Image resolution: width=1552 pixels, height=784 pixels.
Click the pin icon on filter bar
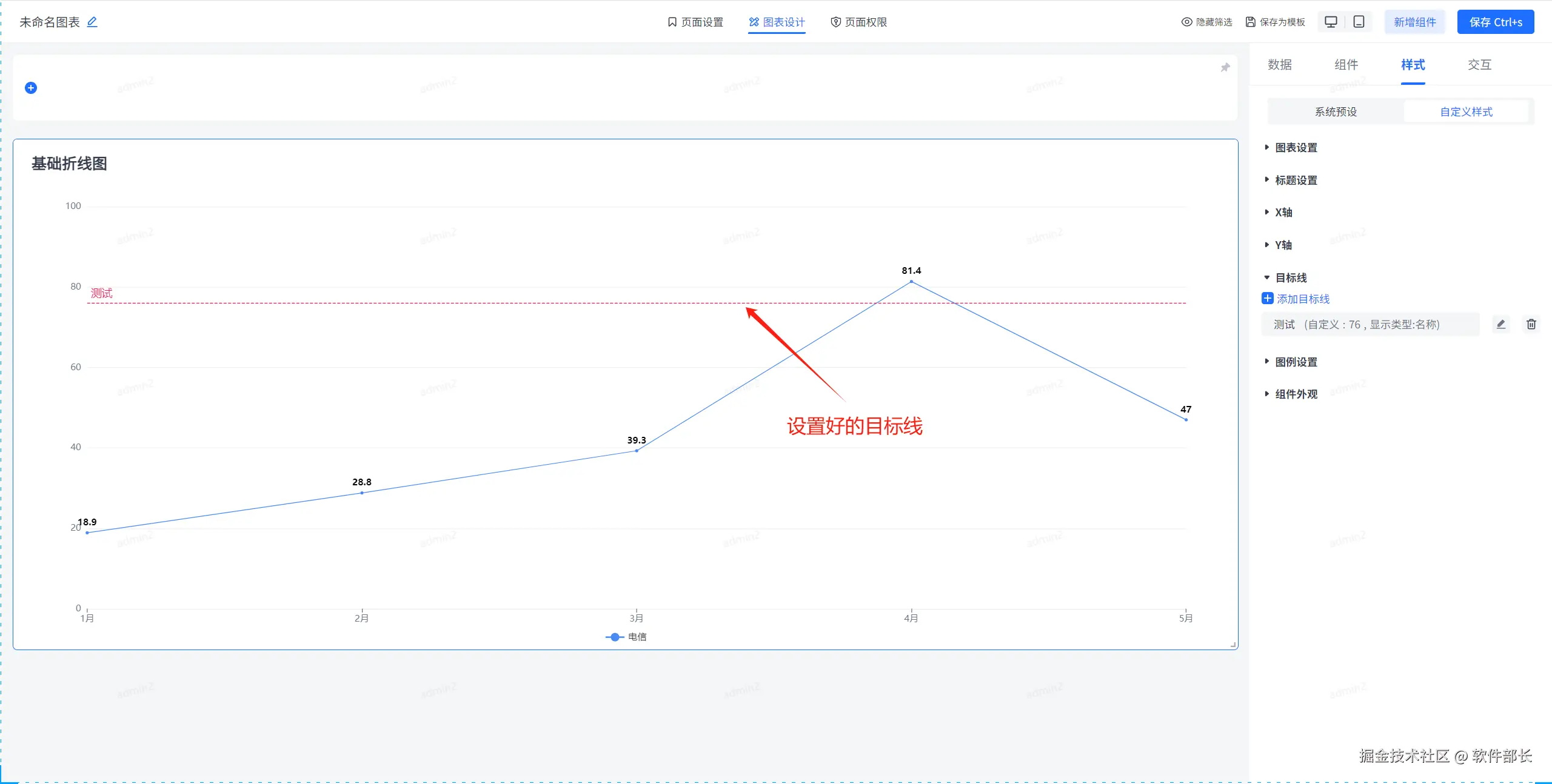click(x=1225, y=67)
